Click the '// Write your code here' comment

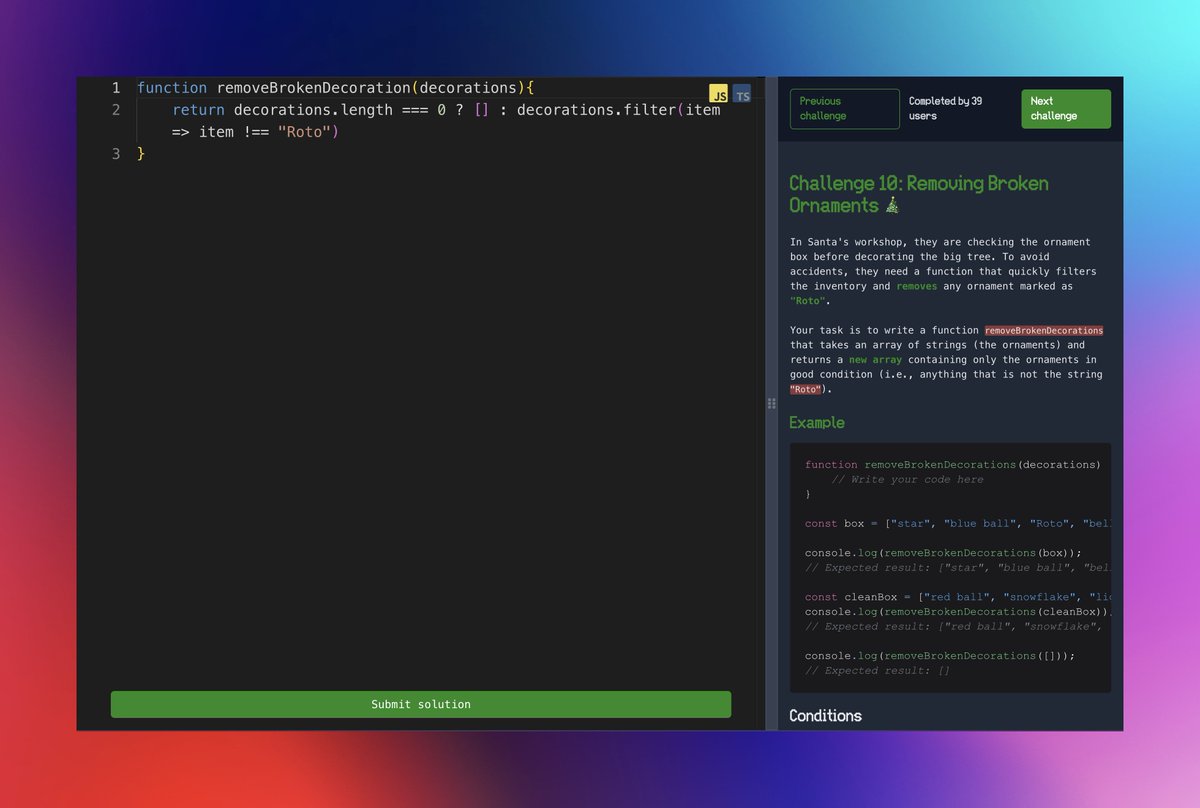click(x=907, y=479)
